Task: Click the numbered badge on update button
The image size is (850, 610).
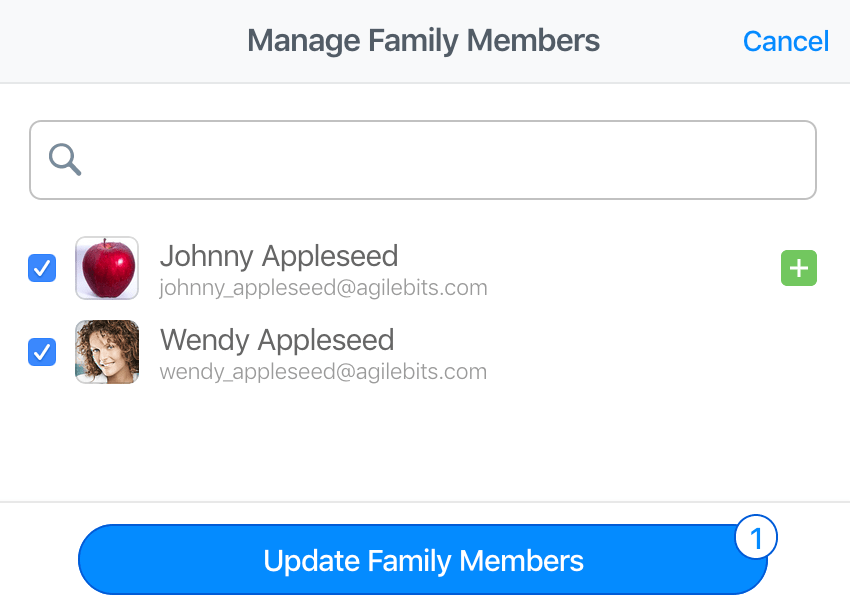Action: pos(756,537)
